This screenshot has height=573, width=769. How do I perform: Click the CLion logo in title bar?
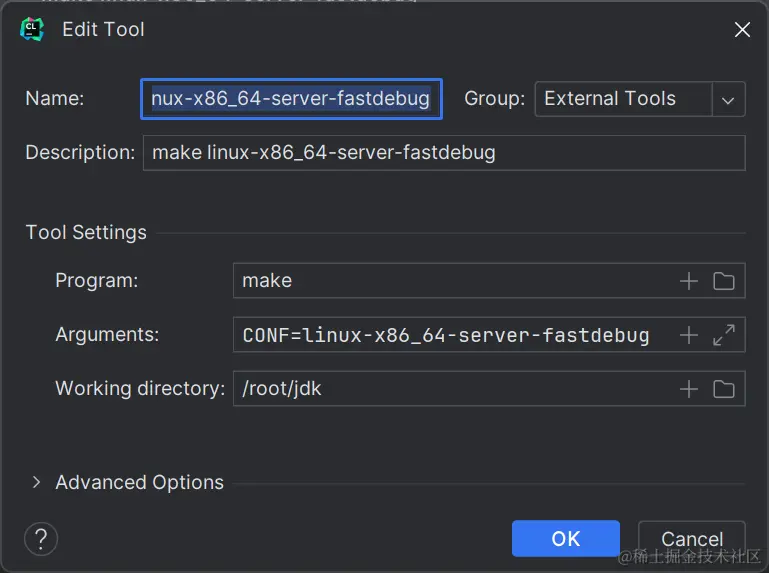point(32,29)
